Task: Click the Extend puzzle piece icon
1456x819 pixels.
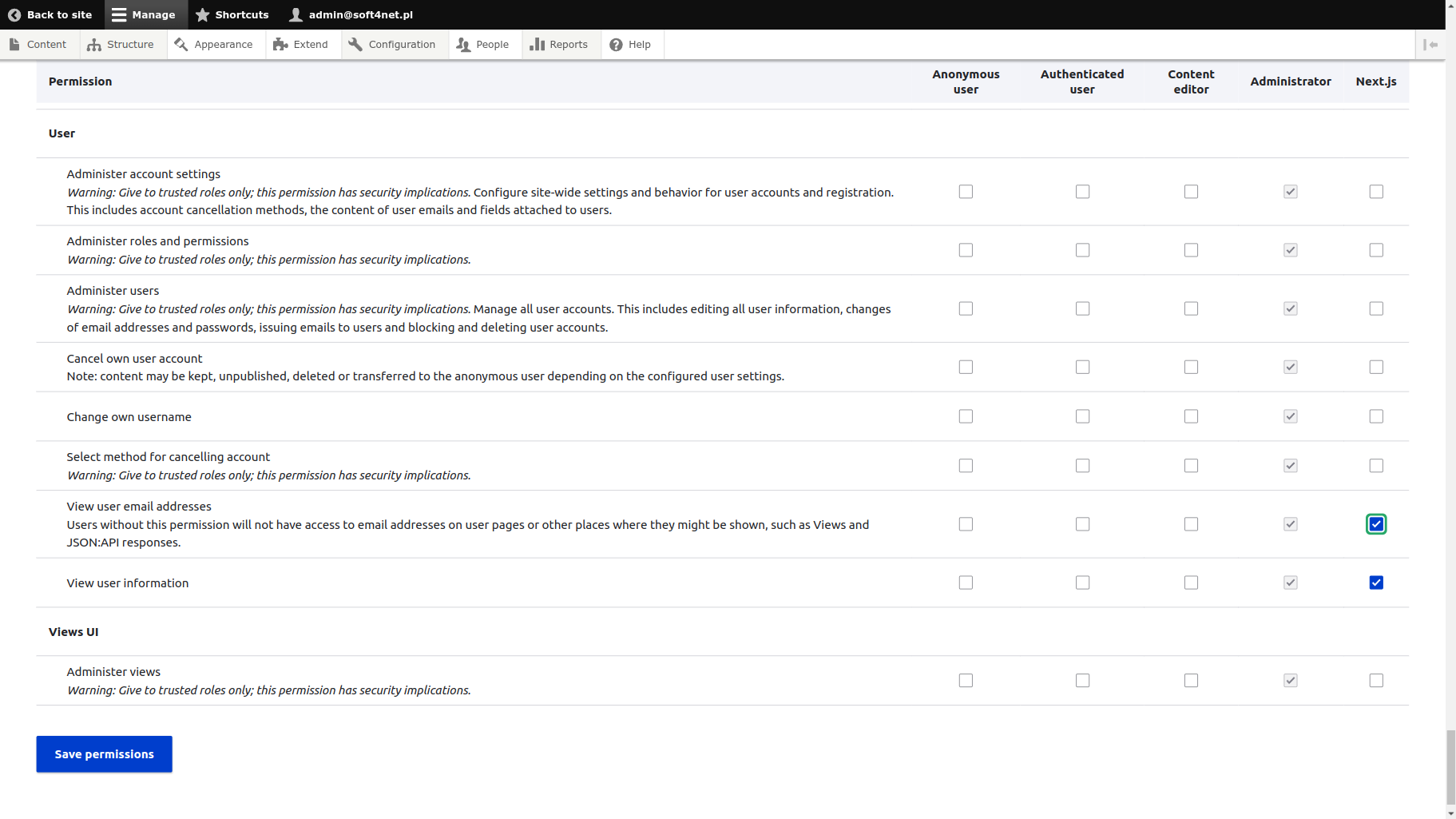Action: [x=280, y=45]
